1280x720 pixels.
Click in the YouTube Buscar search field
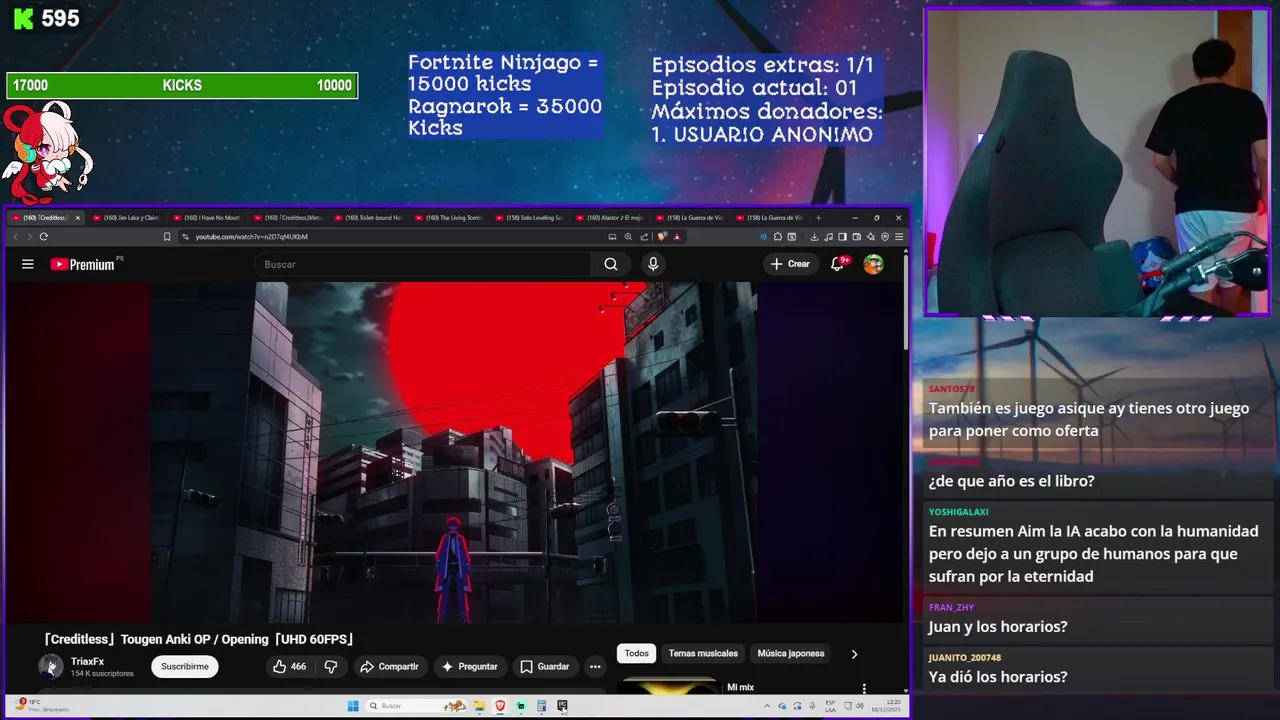coord(422,264)
